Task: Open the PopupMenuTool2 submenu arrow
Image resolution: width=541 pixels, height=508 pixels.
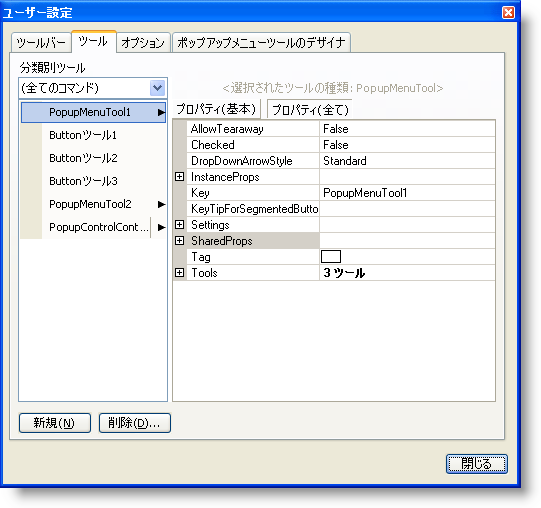Action: click(161, 204)
